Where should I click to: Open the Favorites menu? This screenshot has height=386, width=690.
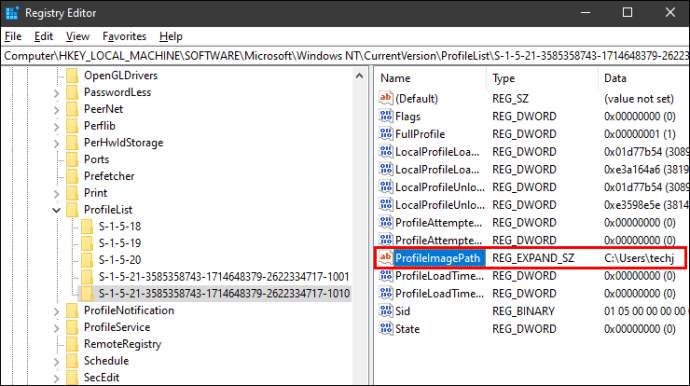(x=124, y=37)
